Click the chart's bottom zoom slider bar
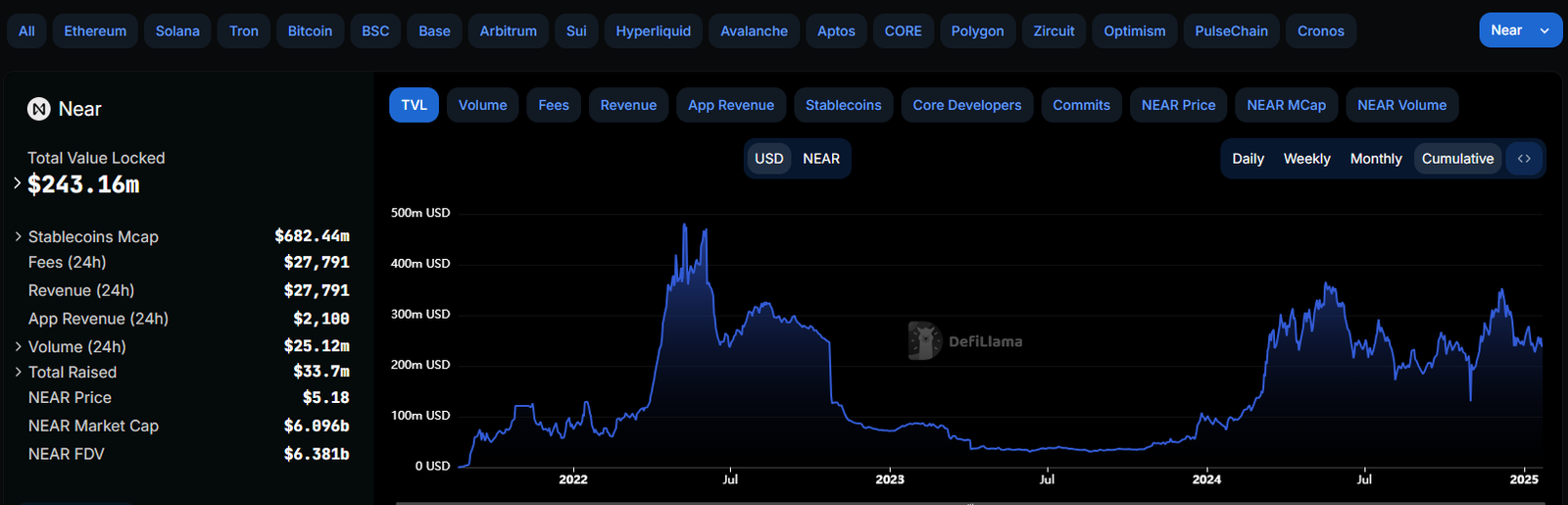 970,502
